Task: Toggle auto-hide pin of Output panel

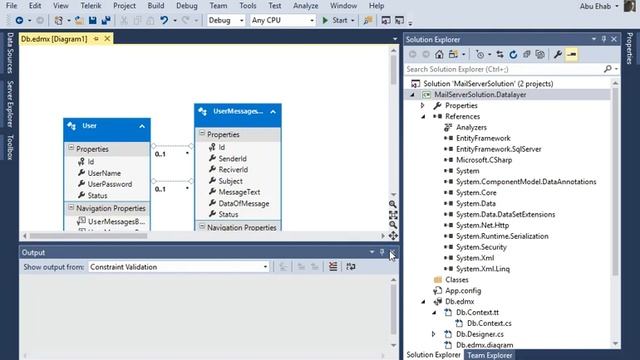Action: [382, 252]
